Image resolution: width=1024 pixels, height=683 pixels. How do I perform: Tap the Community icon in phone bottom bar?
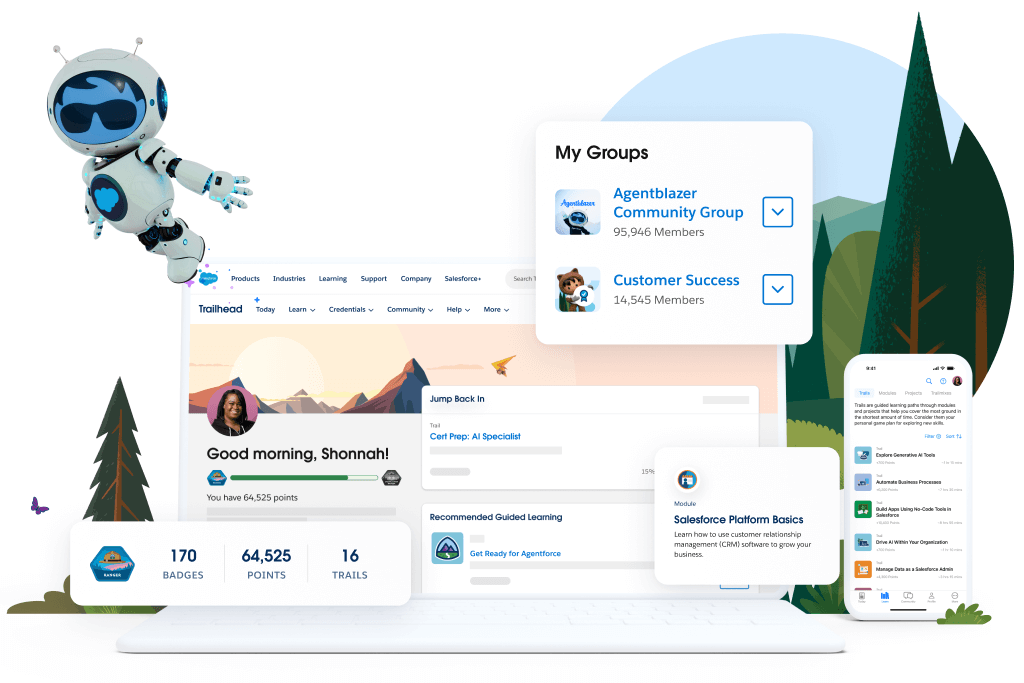coord(908,597)
